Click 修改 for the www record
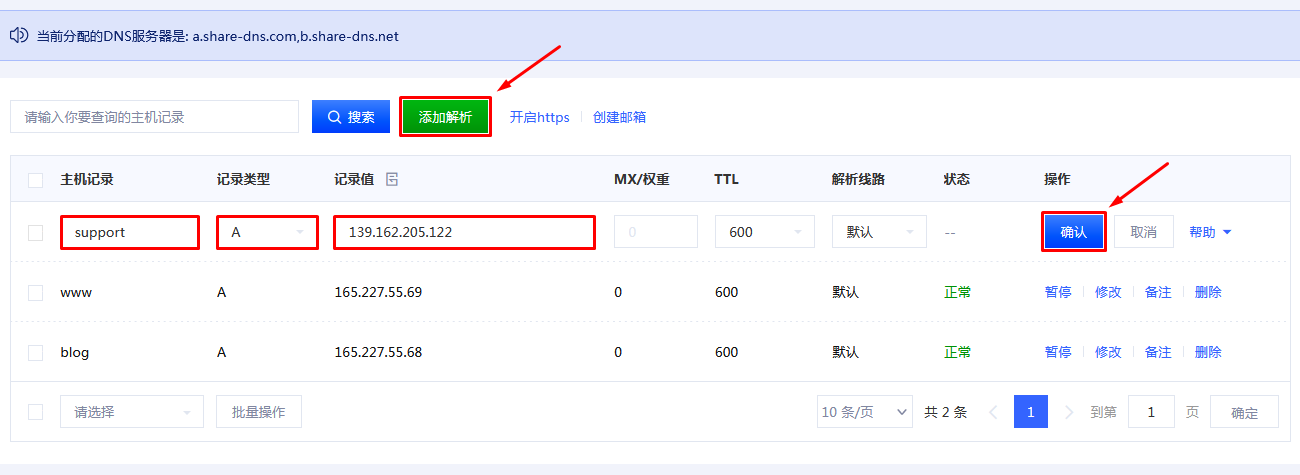This screenshot has width=1300, height=475. tap(1108, 293)
